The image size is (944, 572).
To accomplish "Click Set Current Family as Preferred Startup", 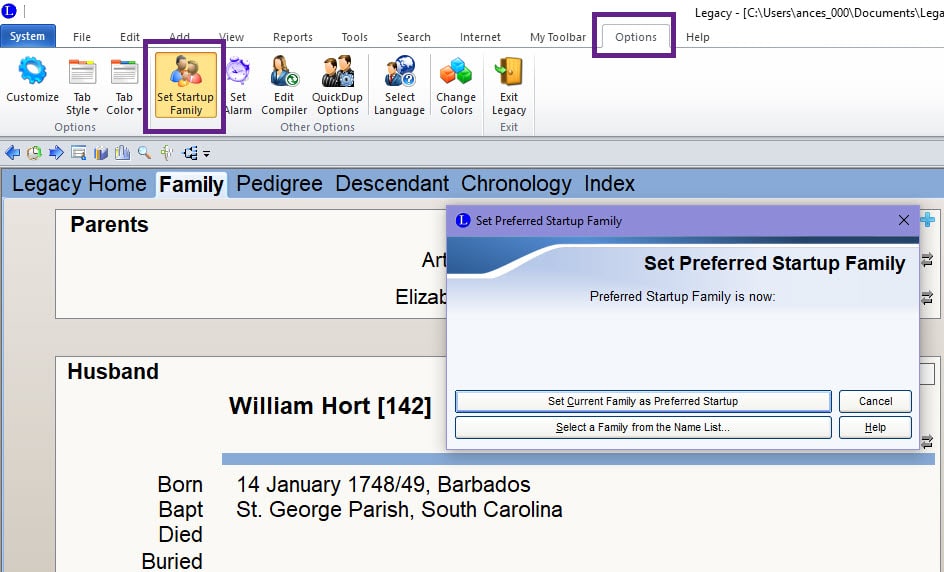I will tap(643, 402).
